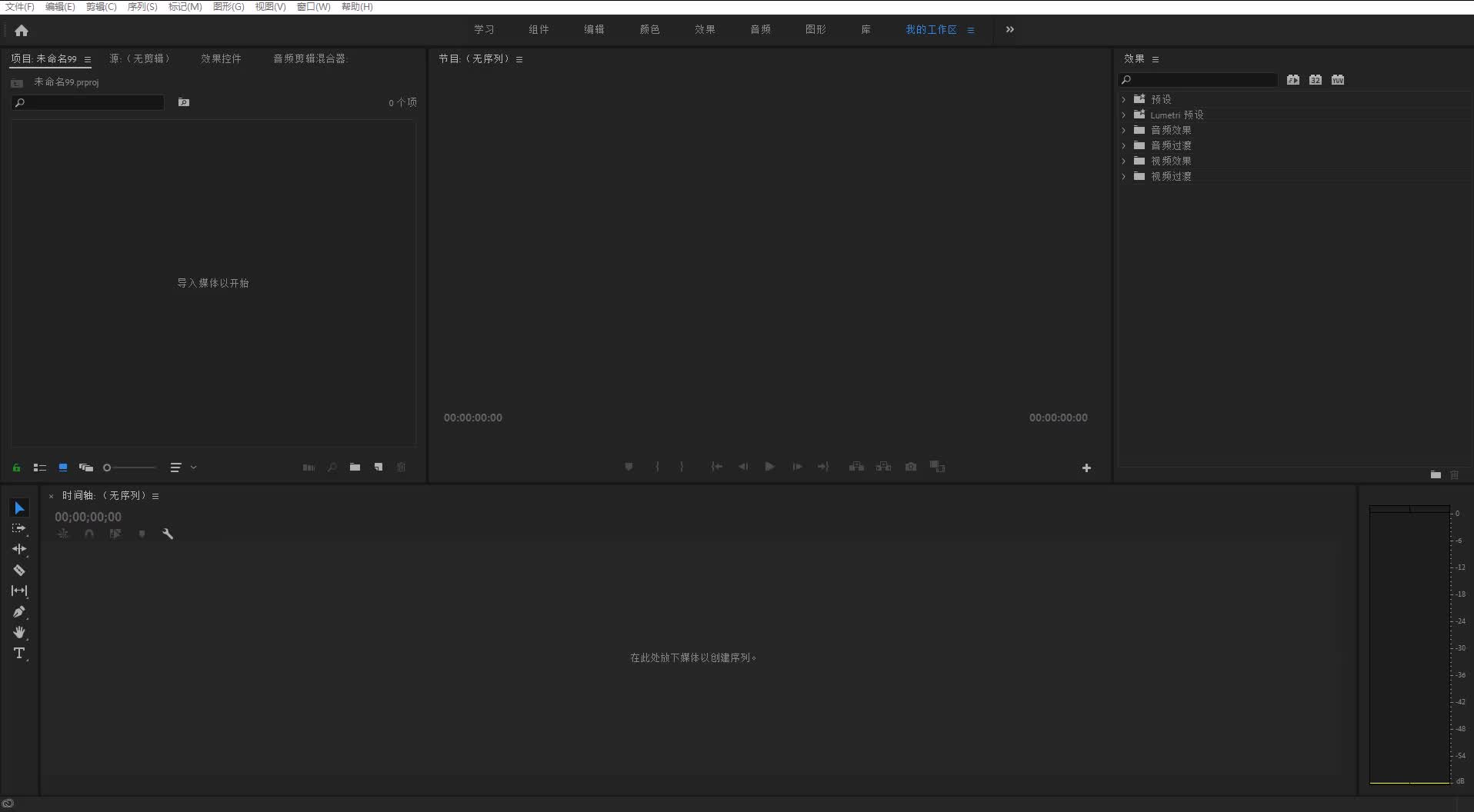
Task: Click the Extract button in program monitor
Action: 884,467
